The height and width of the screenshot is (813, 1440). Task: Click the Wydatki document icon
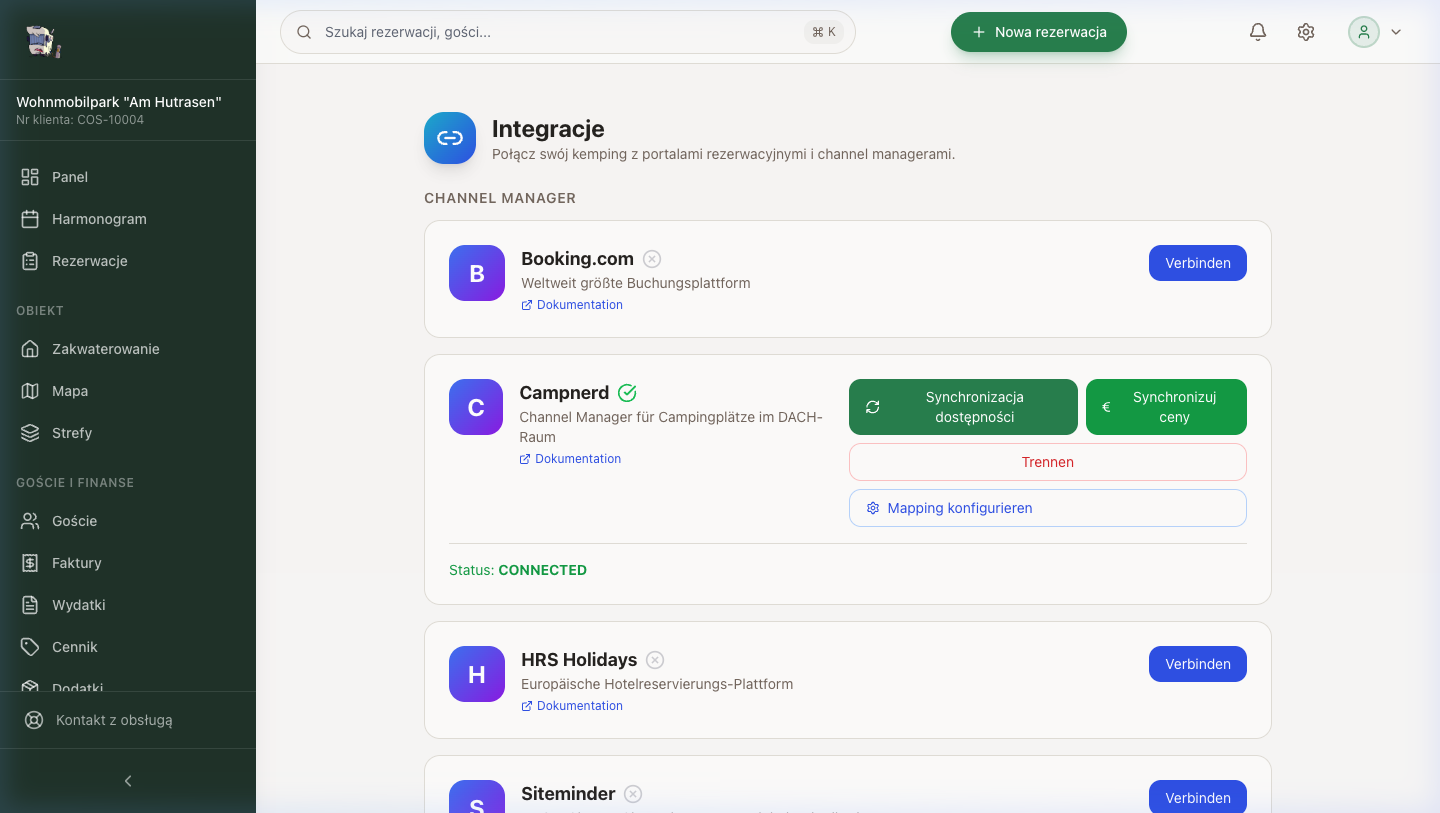coord(30,605)
